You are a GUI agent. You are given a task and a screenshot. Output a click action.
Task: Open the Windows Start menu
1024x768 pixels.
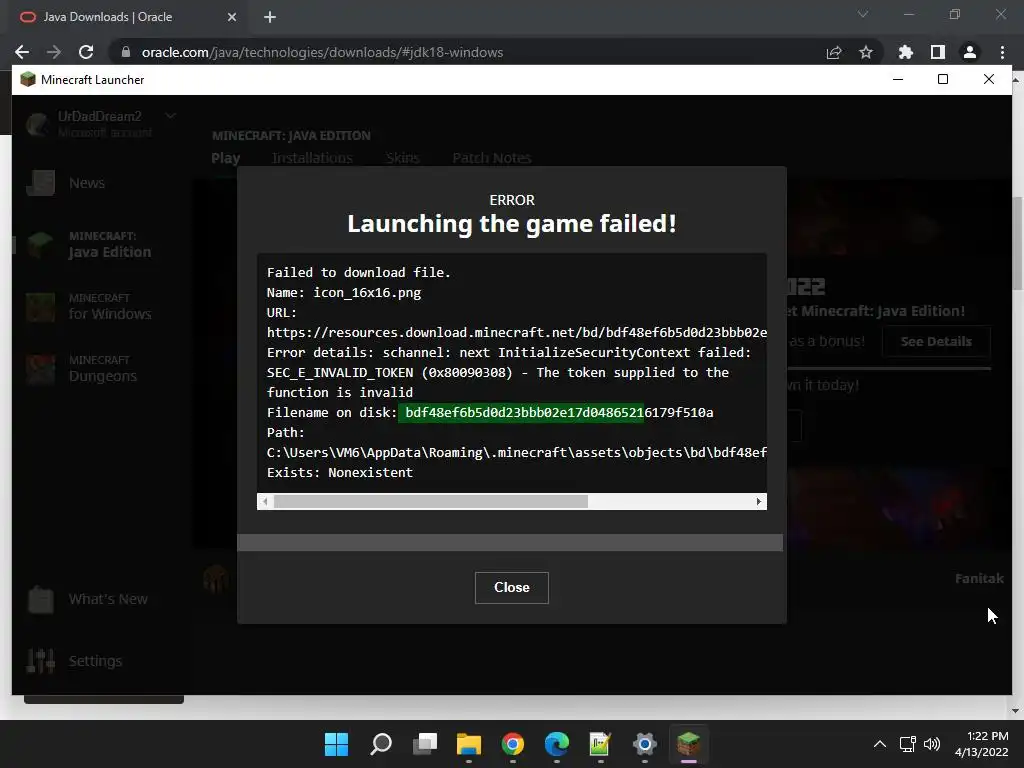[336, 744]
